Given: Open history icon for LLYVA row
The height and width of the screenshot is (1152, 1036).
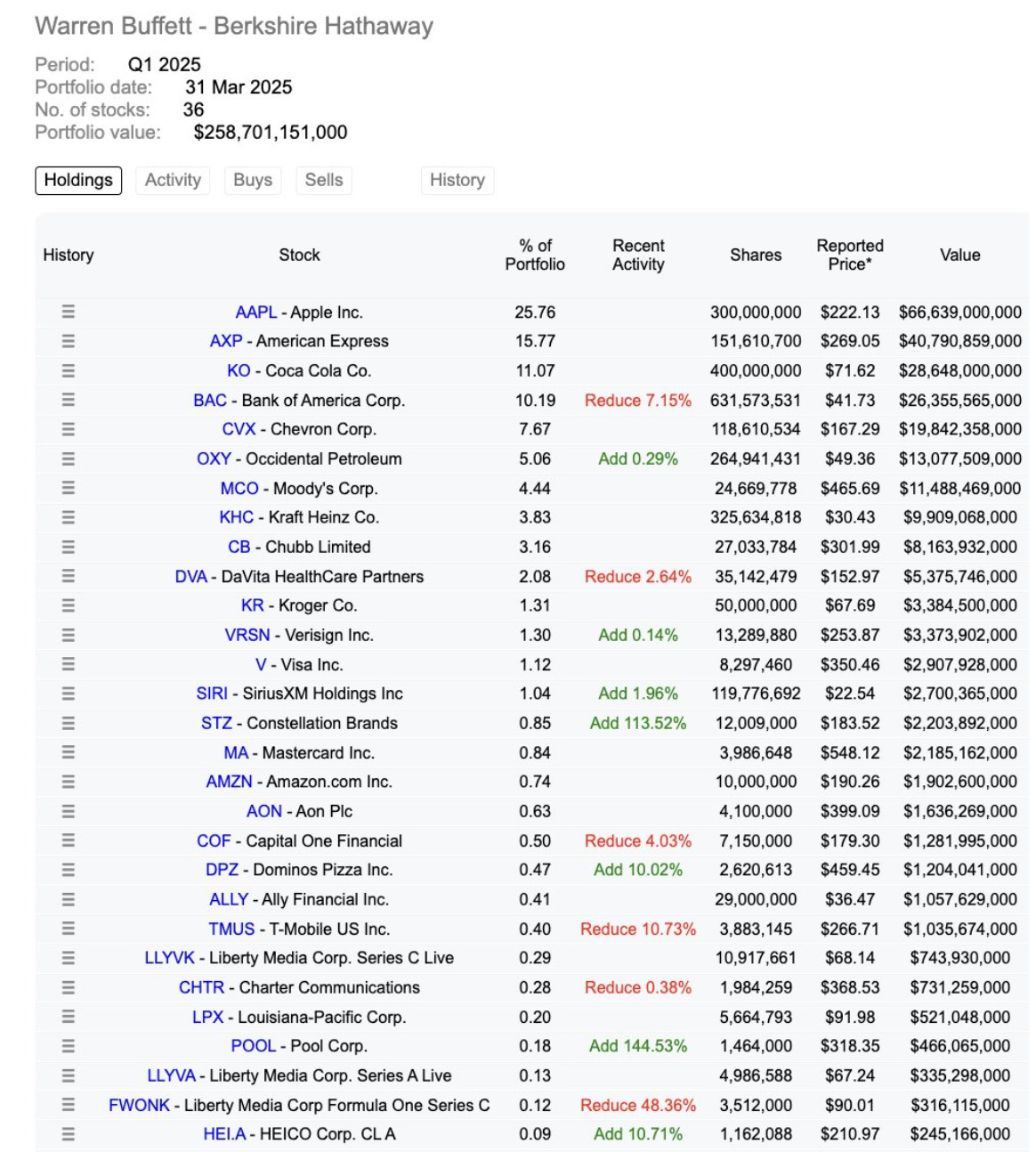Looking at the screenshot, I should [x=69, y=1075].
